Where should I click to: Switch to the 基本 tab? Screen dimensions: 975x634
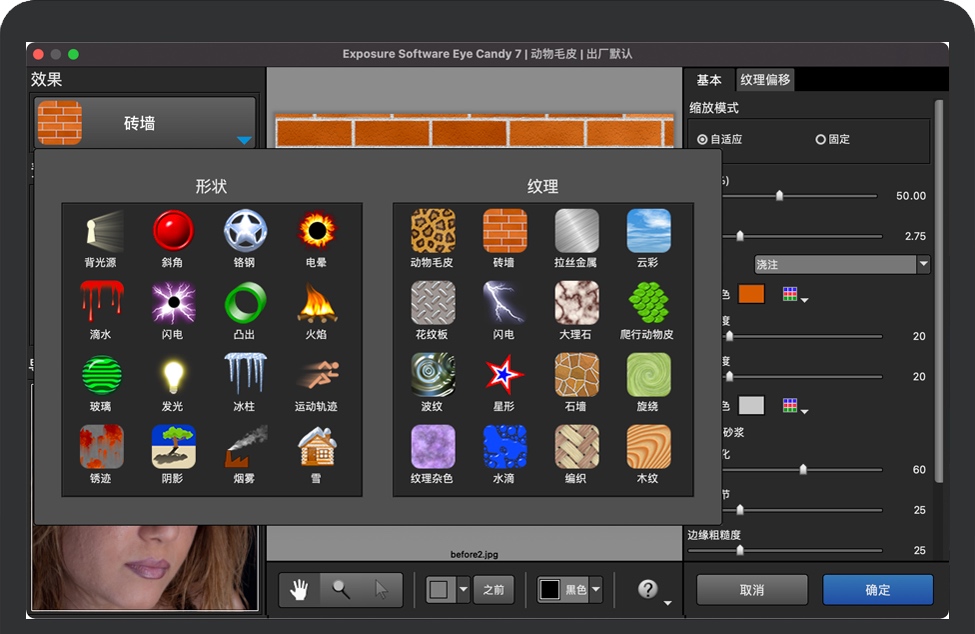coord(709,80)
